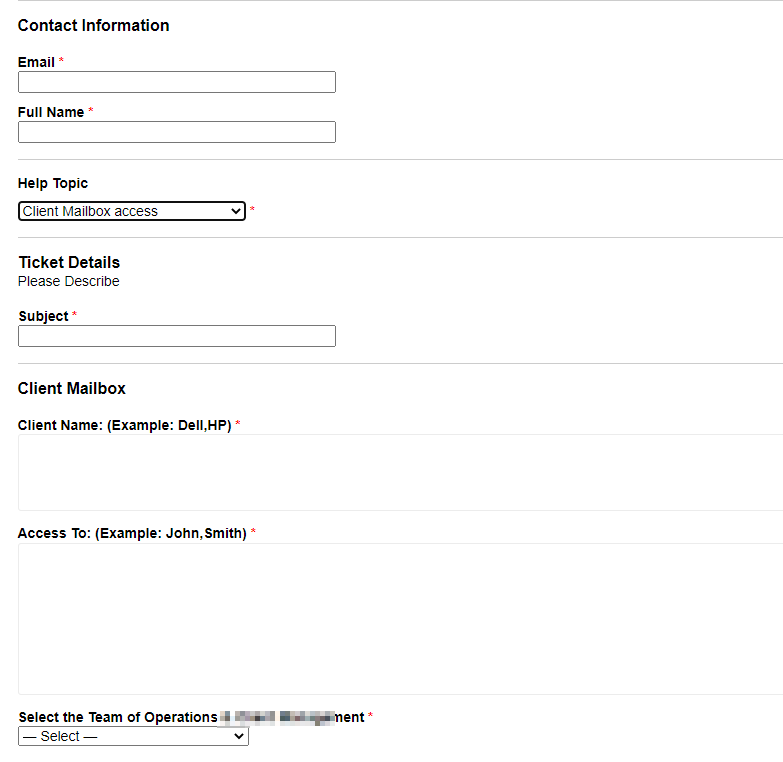This screenshot has width=783, height=762.
Task: Click the Client Mailbox section heading
Action: (x=72, y=388)
